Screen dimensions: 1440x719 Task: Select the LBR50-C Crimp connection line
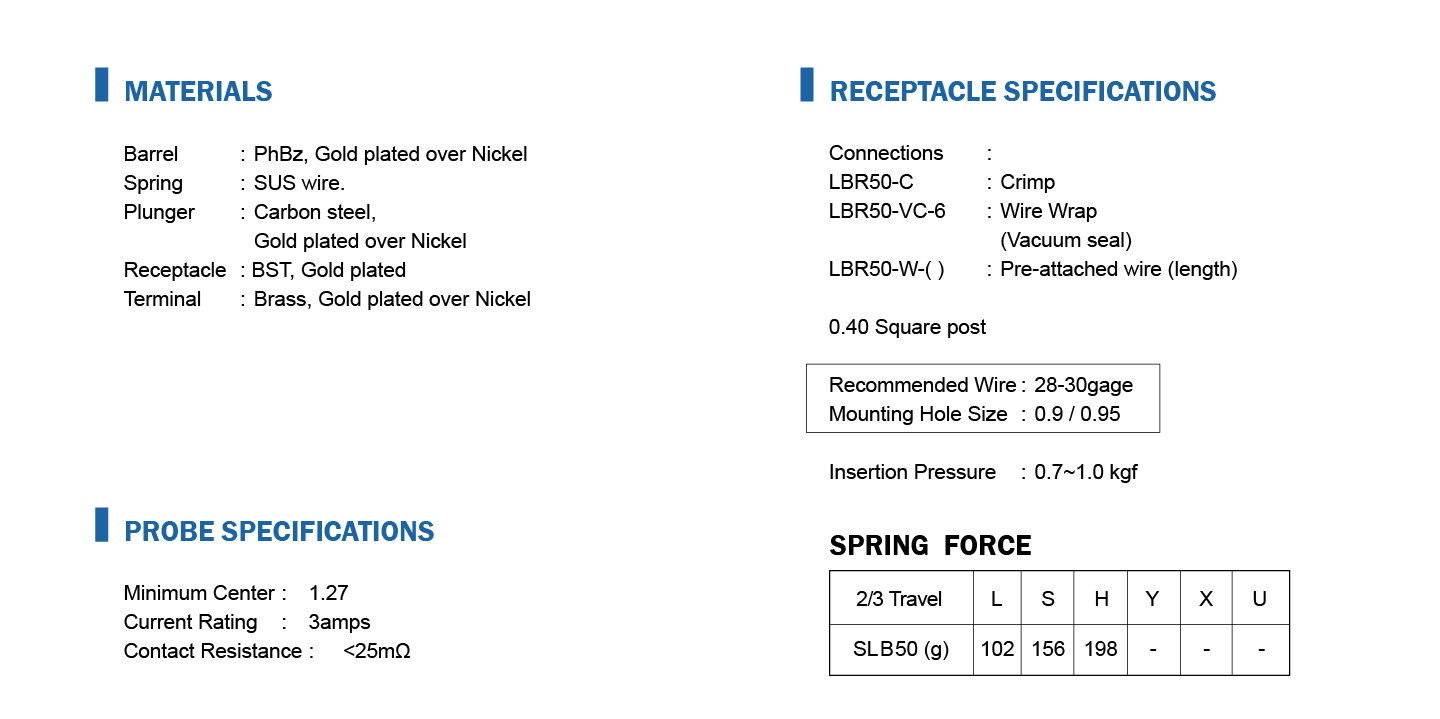[941, 182]
